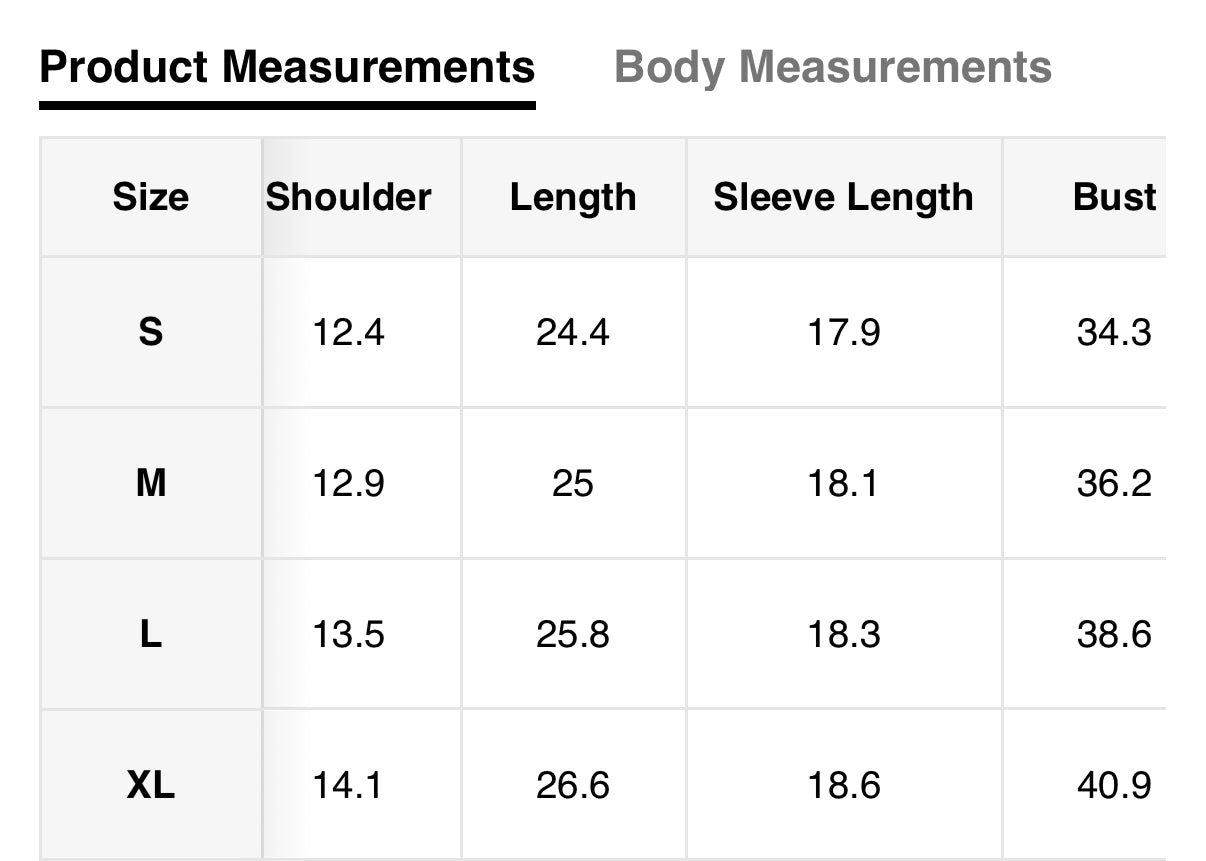1206x861 pixels.
Task: Click the Size column header
Action: 150,197
